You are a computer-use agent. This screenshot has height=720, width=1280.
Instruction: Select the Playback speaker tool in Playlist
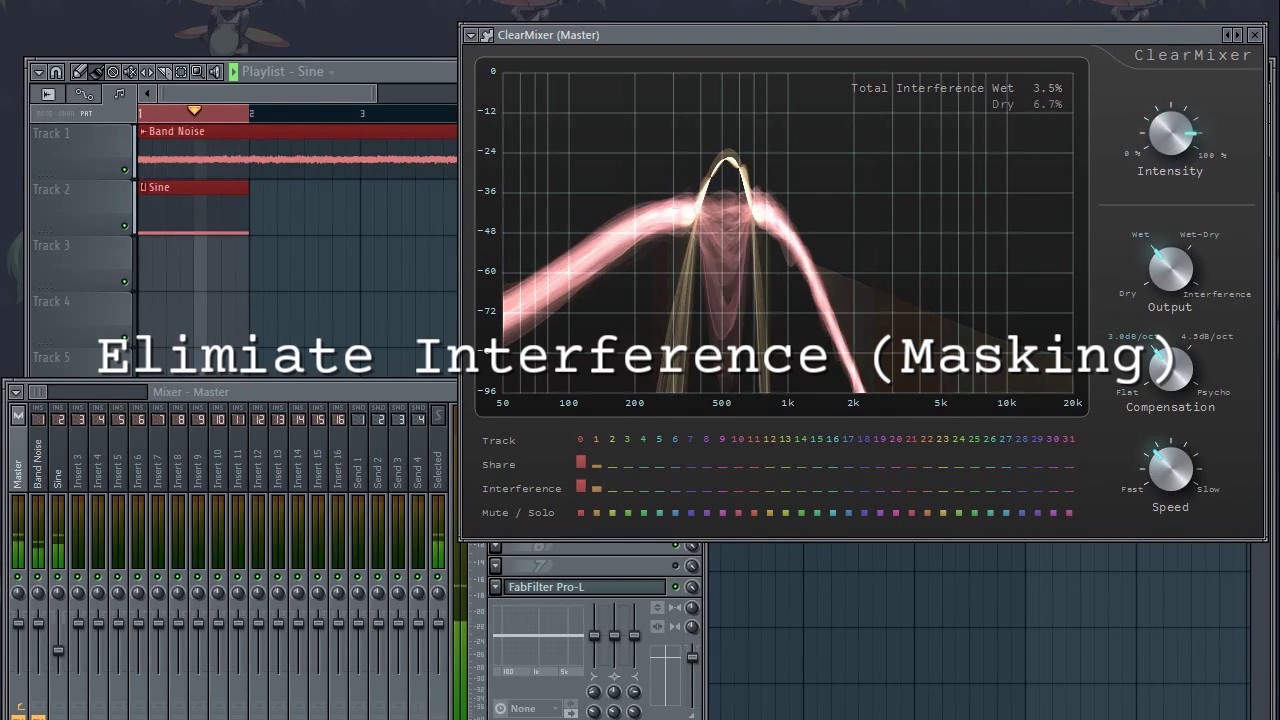[215, 72]
